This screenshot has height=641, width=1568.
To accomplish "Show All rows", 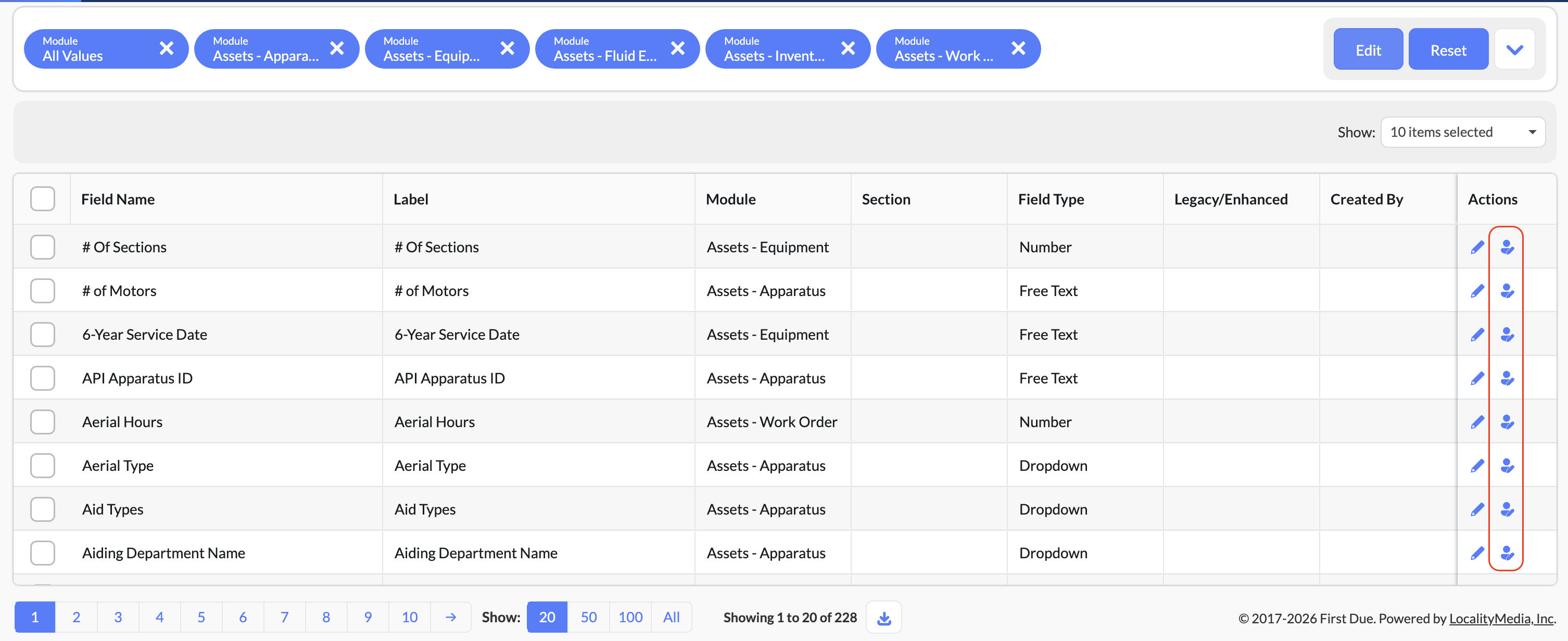I will point(672,617).
